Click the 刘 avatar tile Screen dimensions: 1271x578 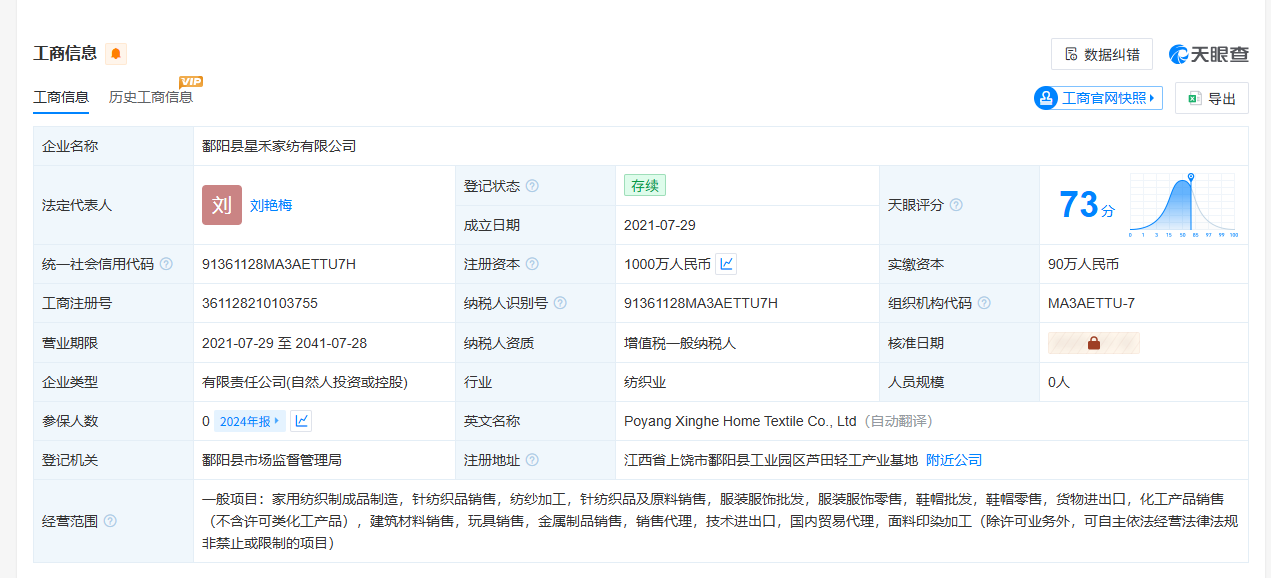pyautogui.click(x=222, y=205)
